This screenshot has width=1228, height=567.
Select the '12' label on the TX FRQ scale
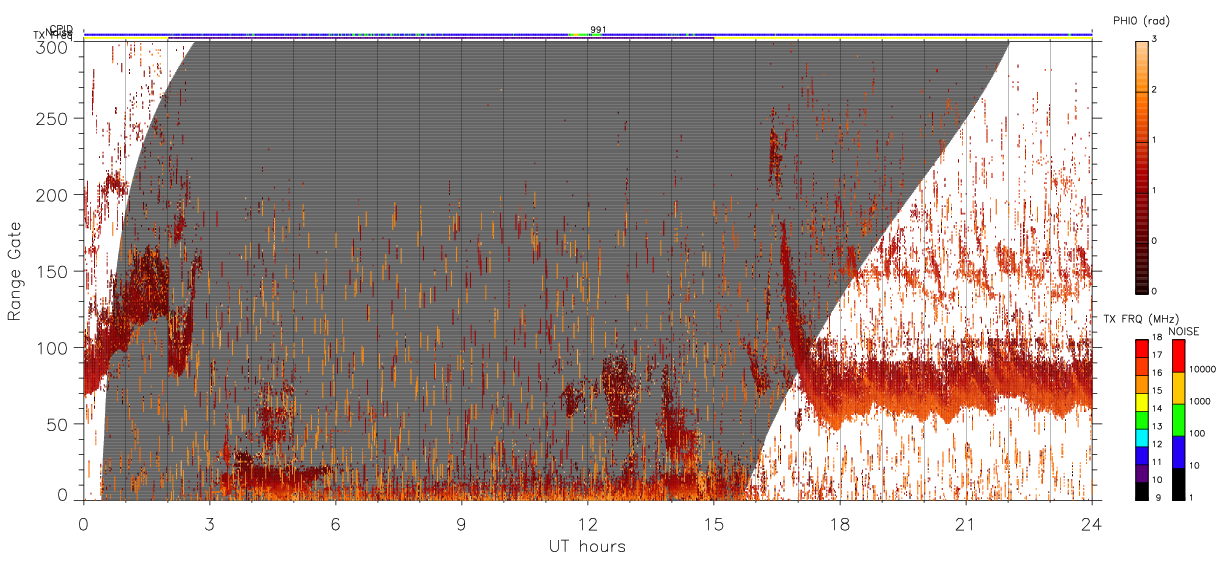pos(1158,444)
